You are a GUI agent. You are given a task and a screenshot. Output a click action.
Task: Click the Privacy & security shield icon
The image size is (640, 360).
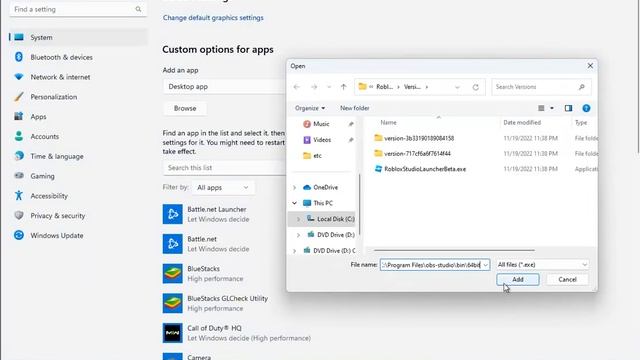click(19, 215)
